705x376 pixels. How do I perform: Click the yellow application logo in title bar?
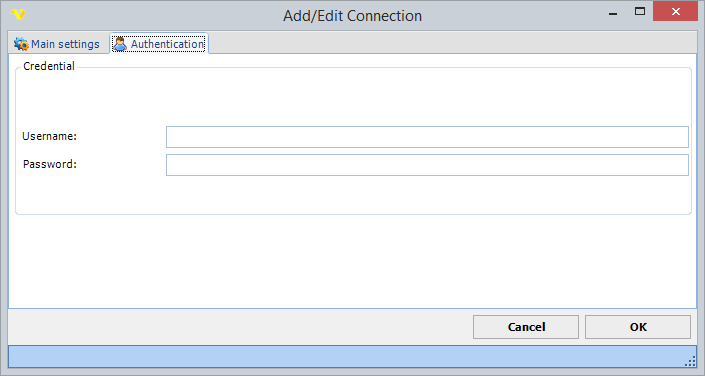tap(18, 14)
